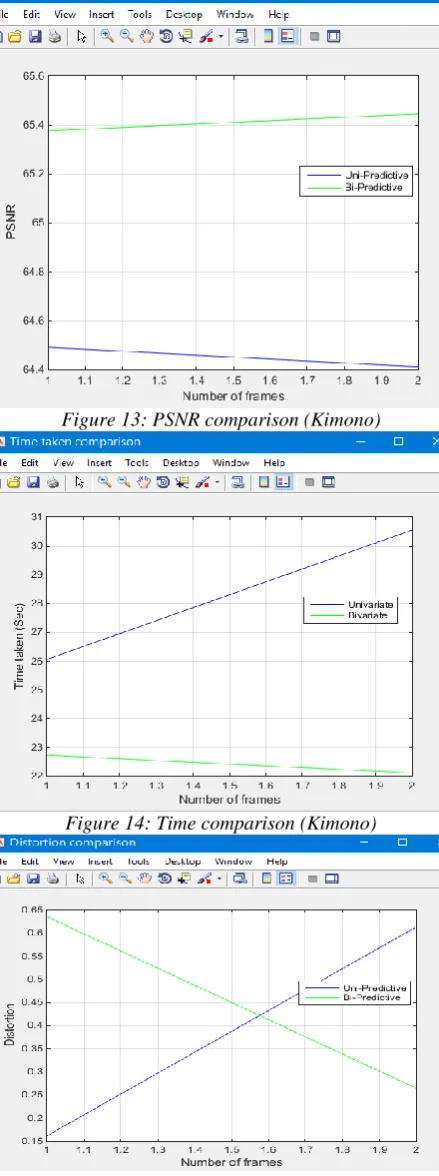
Task: Open Edit menu in PSNR figure window
Action: point(31,14)
